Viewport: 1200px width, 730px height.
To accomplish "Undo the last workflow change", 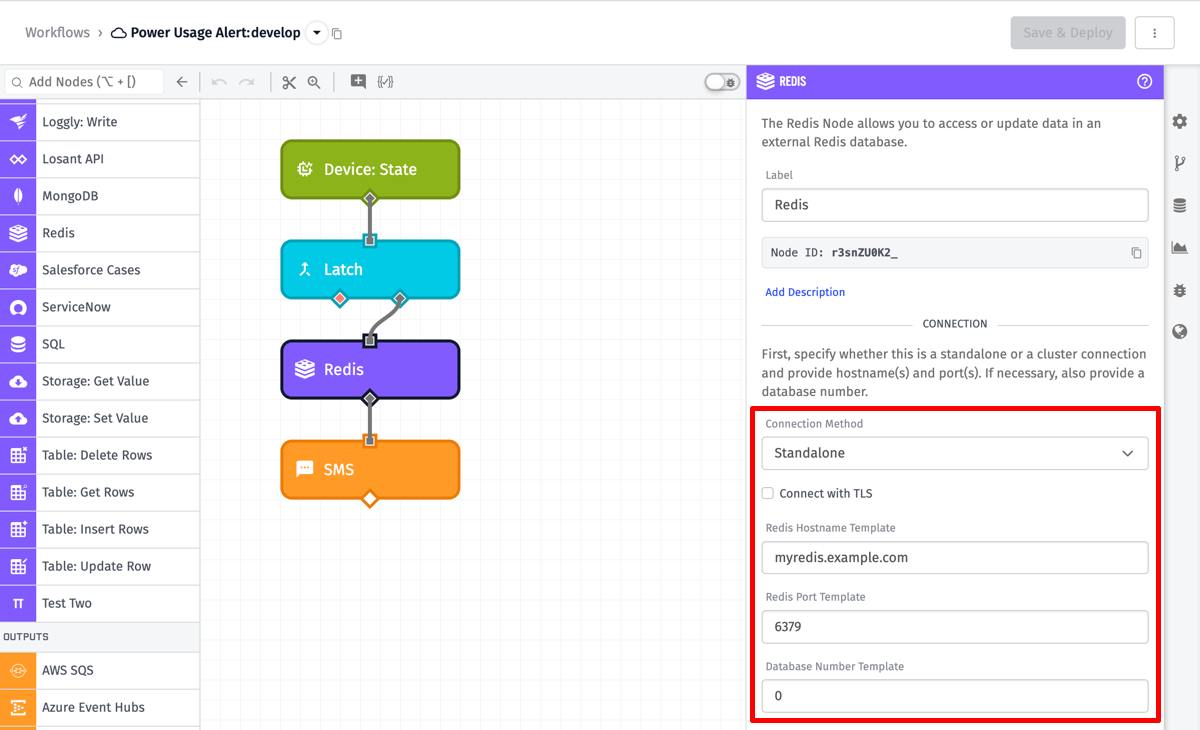I will [x=219, y=82].
